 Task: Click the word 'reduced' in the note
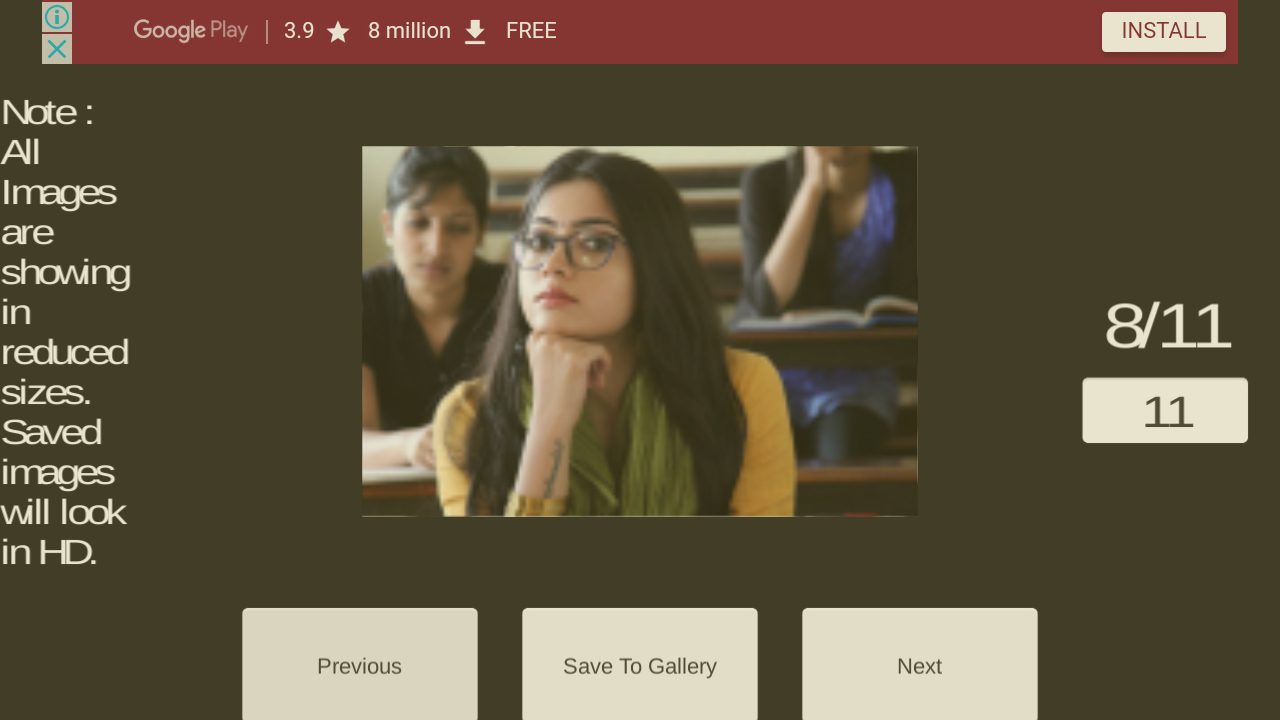click(64, 352)
